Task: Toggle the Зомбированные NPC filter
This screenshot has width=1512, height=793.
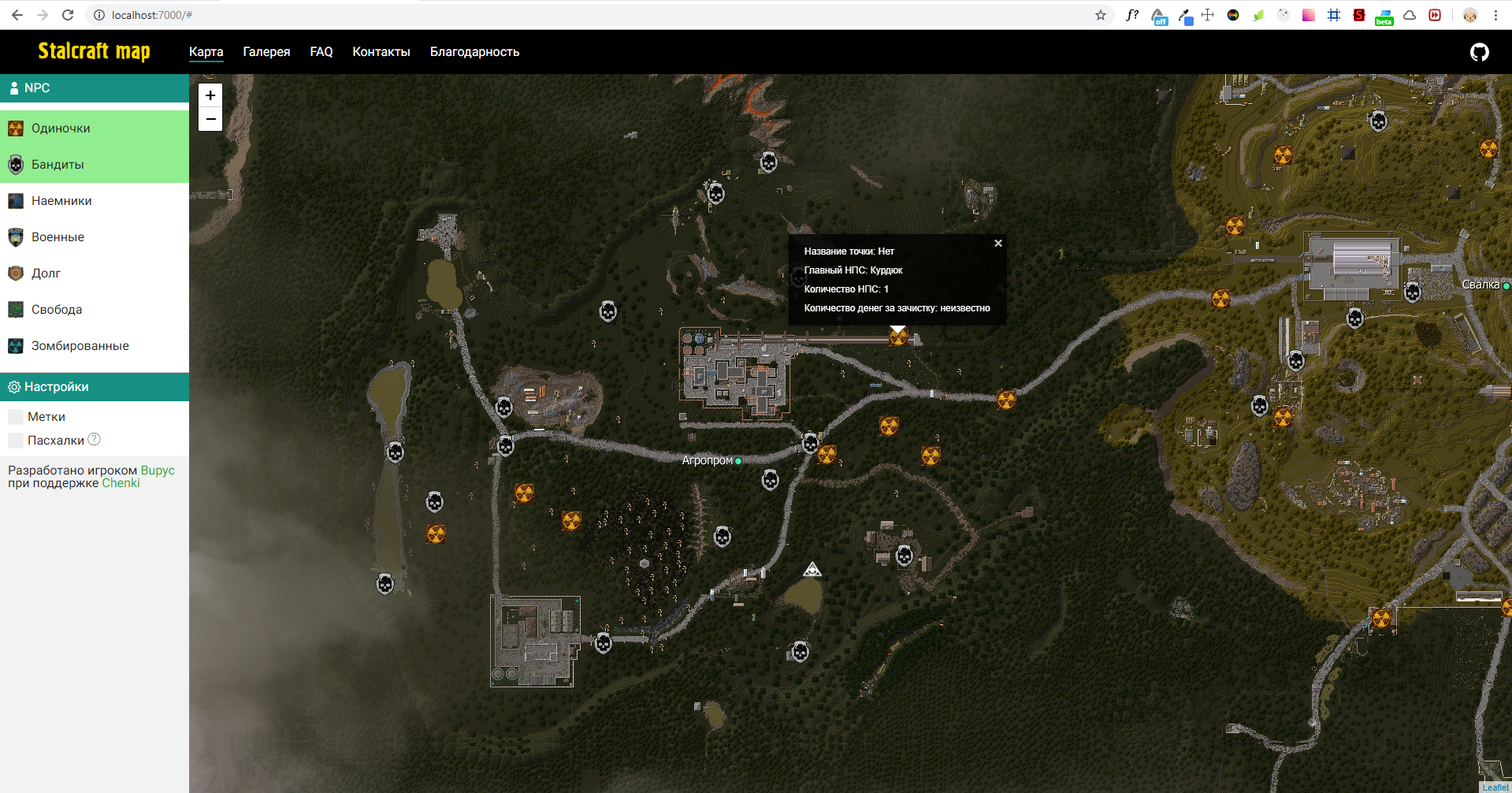Action: (x=95, y=346)
